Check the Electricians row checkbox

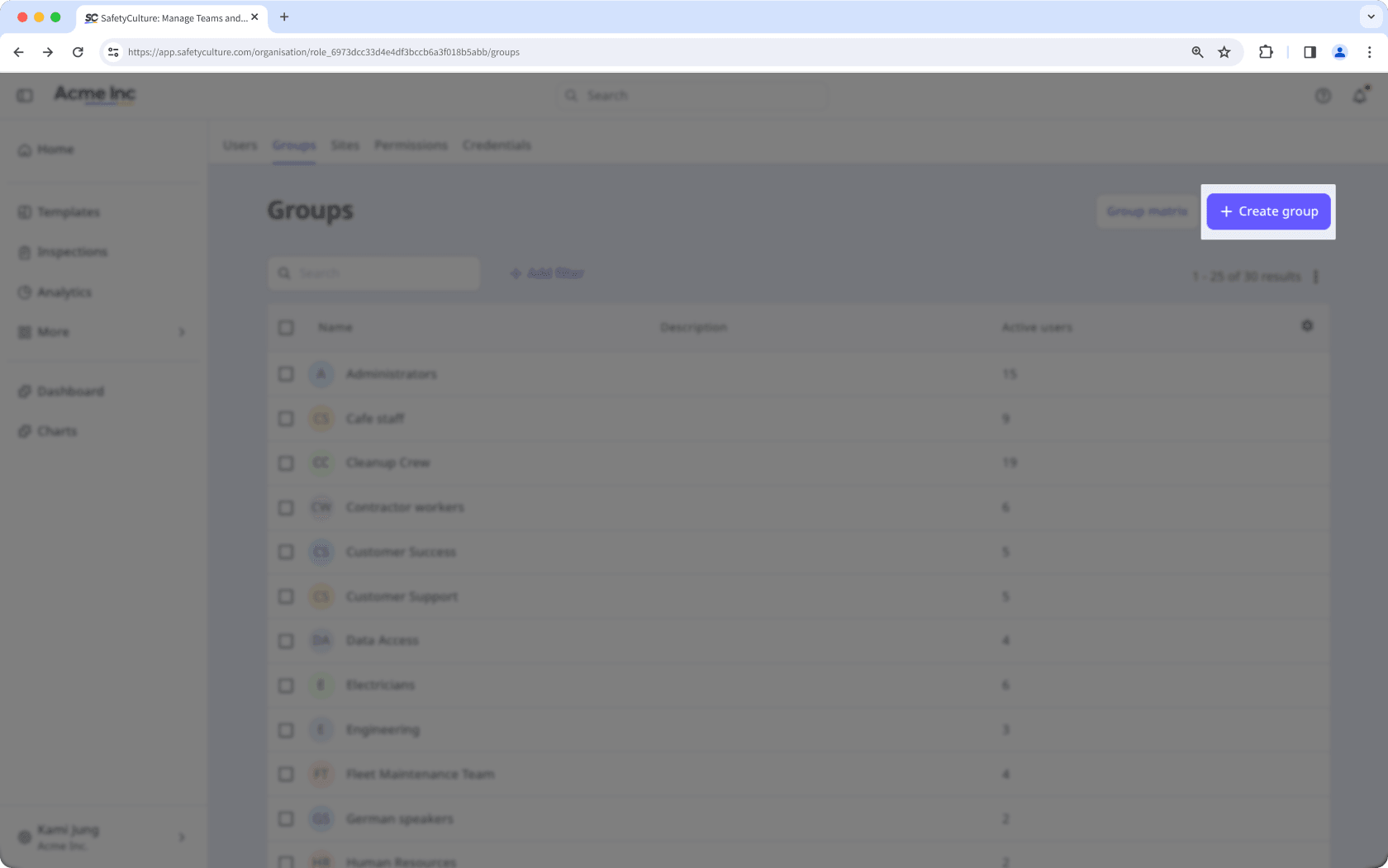(286, 685)
